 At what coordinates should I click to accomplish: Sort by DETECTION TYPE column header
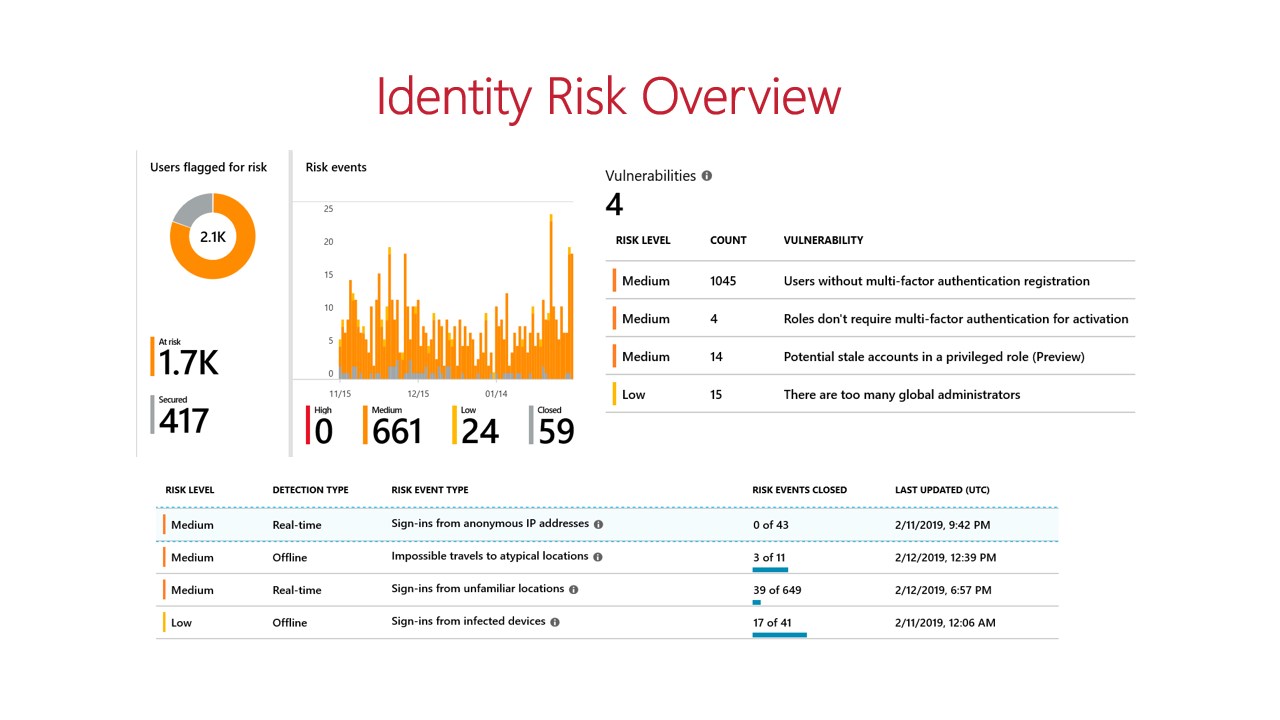pyautogui.click(x=310, y=490)
